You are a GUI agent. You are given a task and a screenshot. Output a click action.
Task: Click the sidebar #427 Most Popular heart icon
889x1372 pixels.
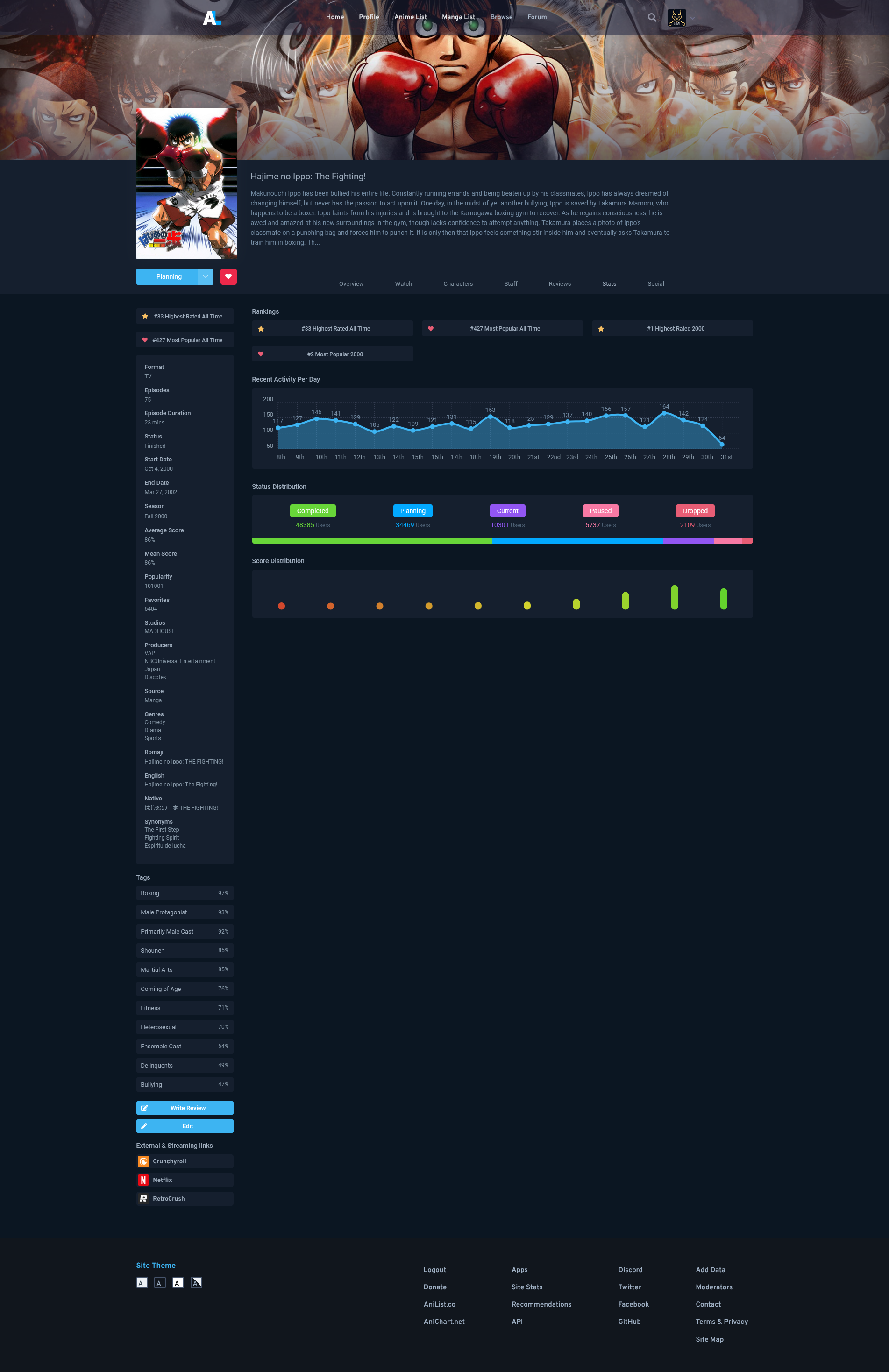145,340
